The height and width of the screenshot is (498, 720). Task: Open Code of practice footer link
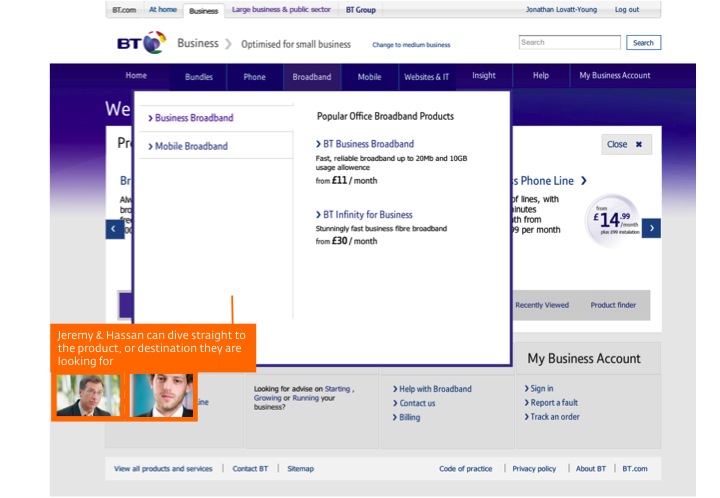point(466,469)
